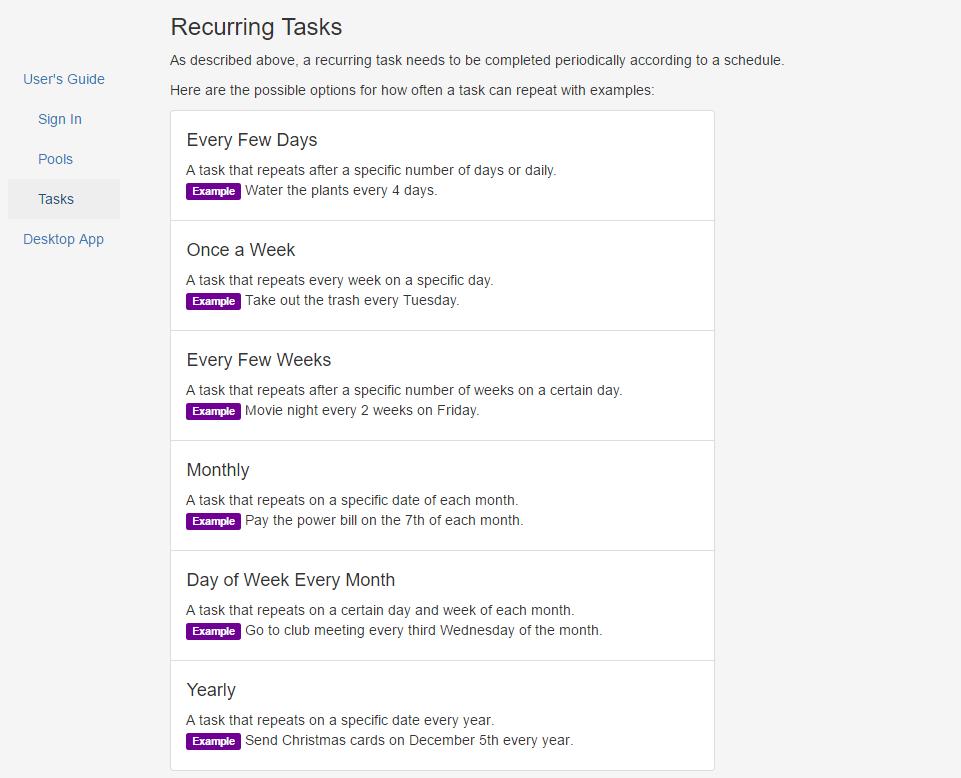Viewport: 961px width, 778px height.
Task: Choose the Every Few Weeks heading
Action: [259, 360]
